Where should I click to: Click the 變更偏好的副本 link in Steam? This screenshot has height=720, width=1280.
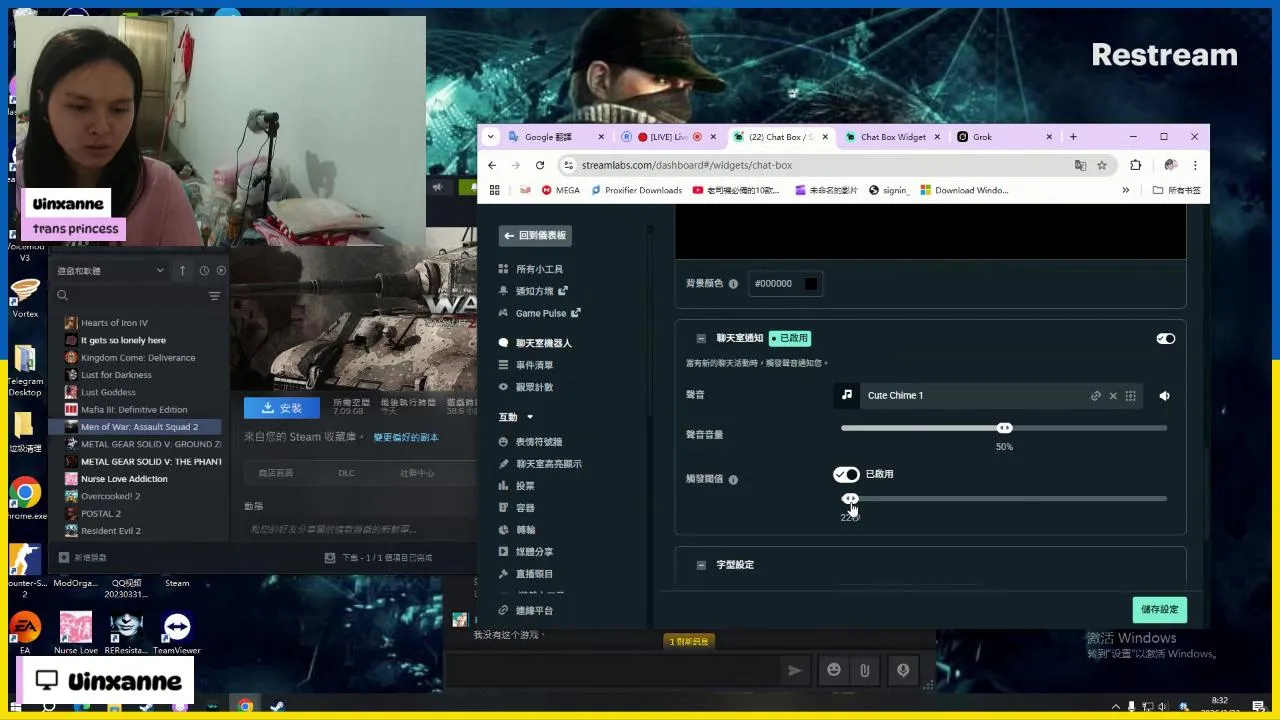click(x=406, y=438)
